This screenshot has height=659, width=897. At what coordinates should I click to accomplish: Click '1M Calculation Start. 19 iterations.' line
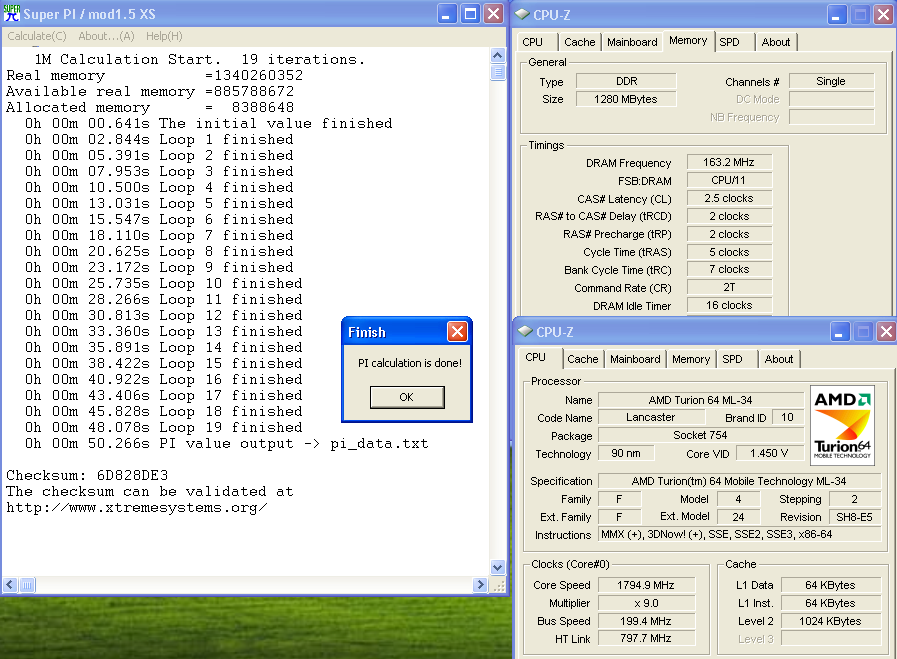point(200,59)
